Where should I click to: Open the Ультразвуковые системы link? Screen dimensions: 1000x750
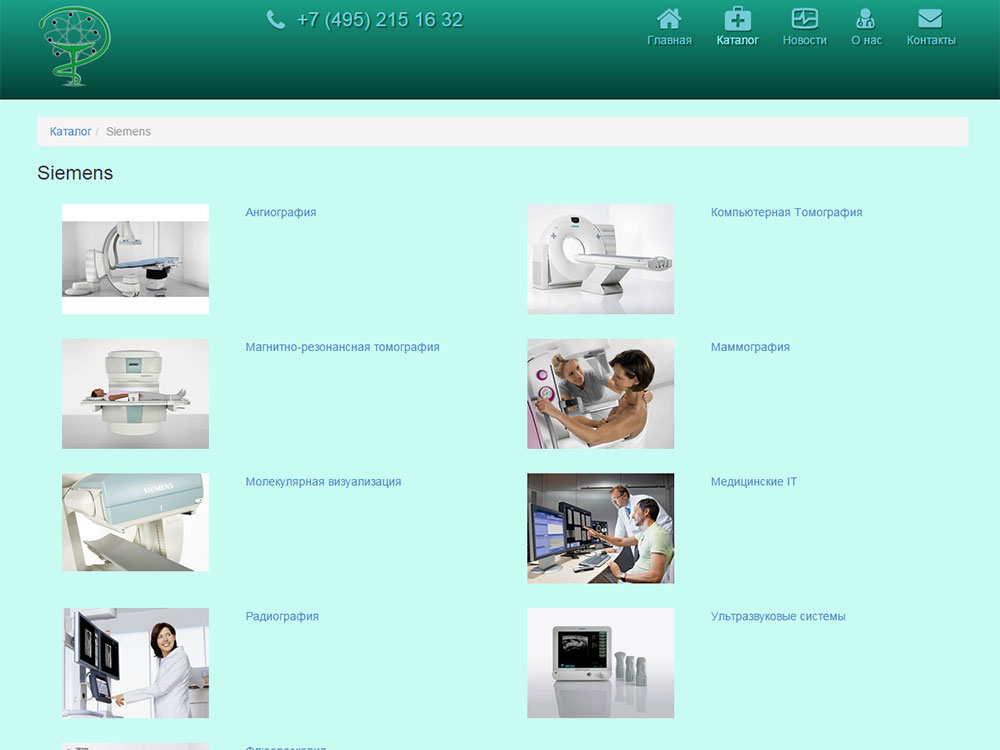pos(778,616)
